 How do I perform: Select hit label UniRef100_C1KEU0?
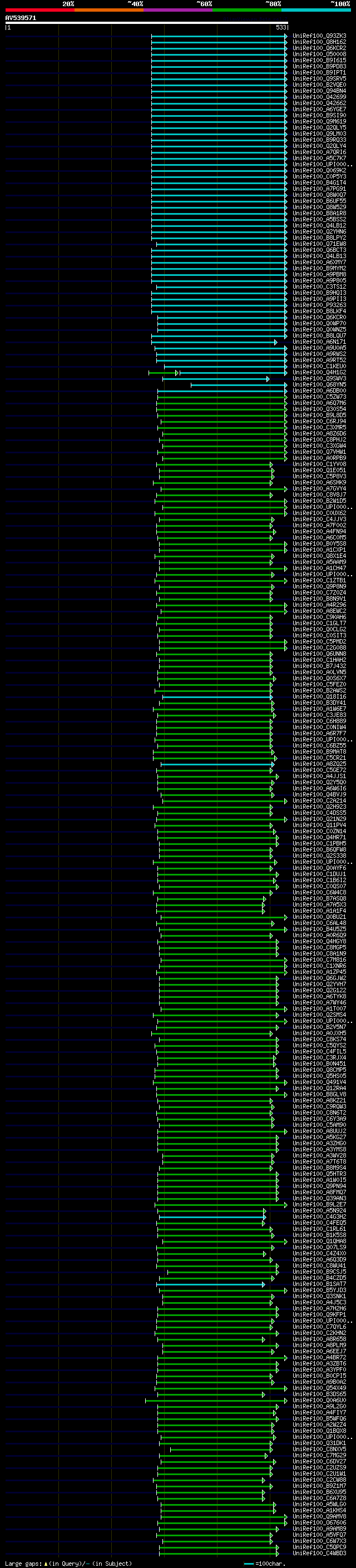pos(319,367)
